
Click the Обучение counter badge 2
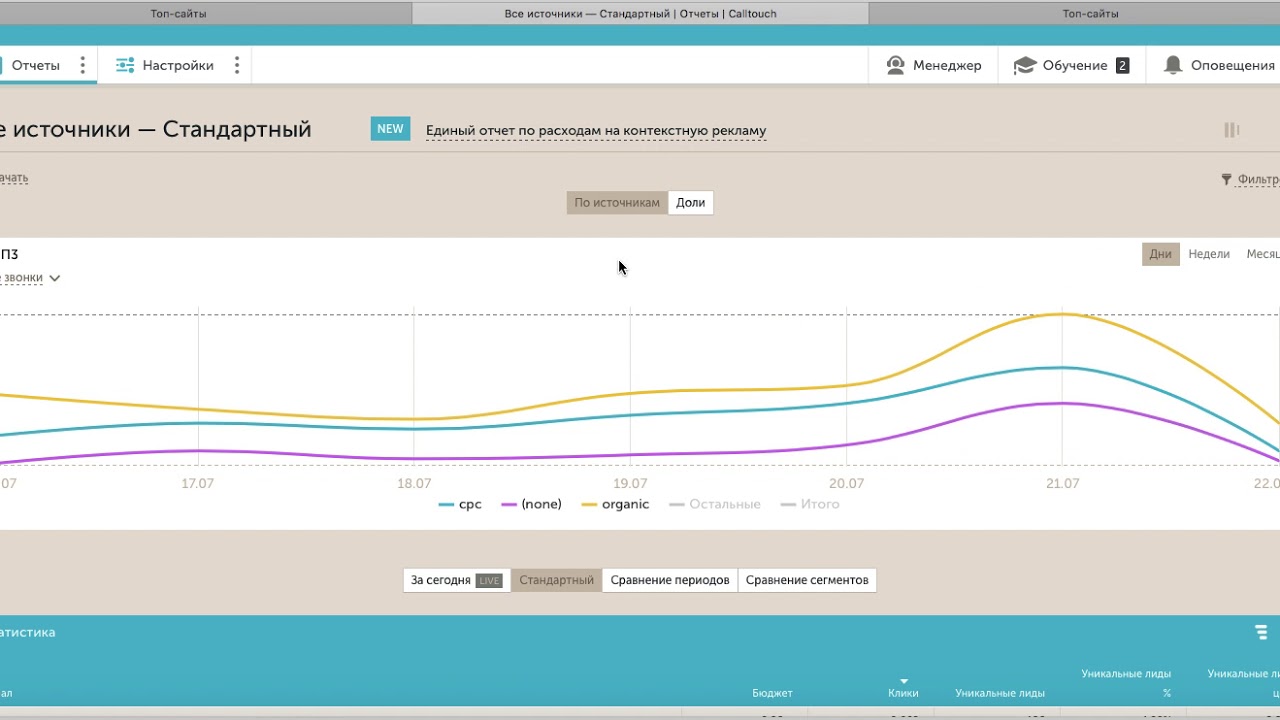[x=1122, y=66]
